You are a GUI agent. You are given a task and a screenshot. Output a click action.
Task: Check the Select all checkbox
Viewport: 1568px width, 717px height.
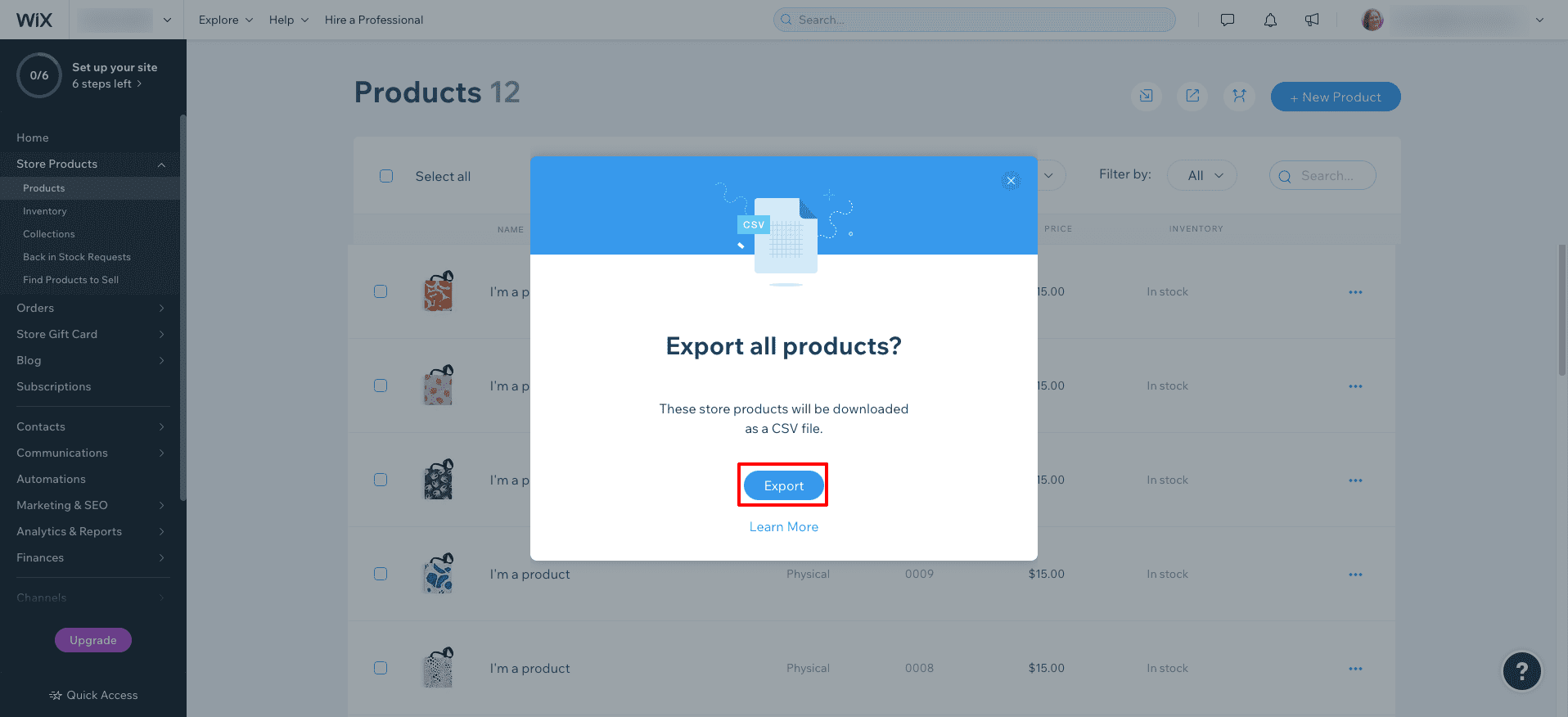click(385, 175)
